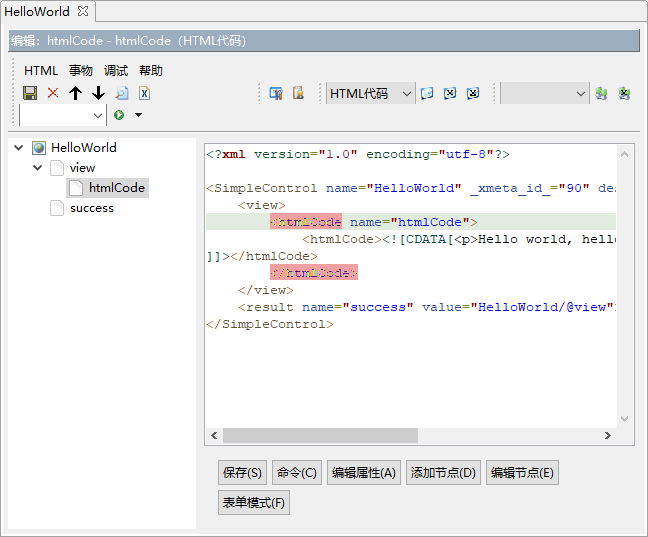Close the HelloWorld tab

[x=83, y=11]
